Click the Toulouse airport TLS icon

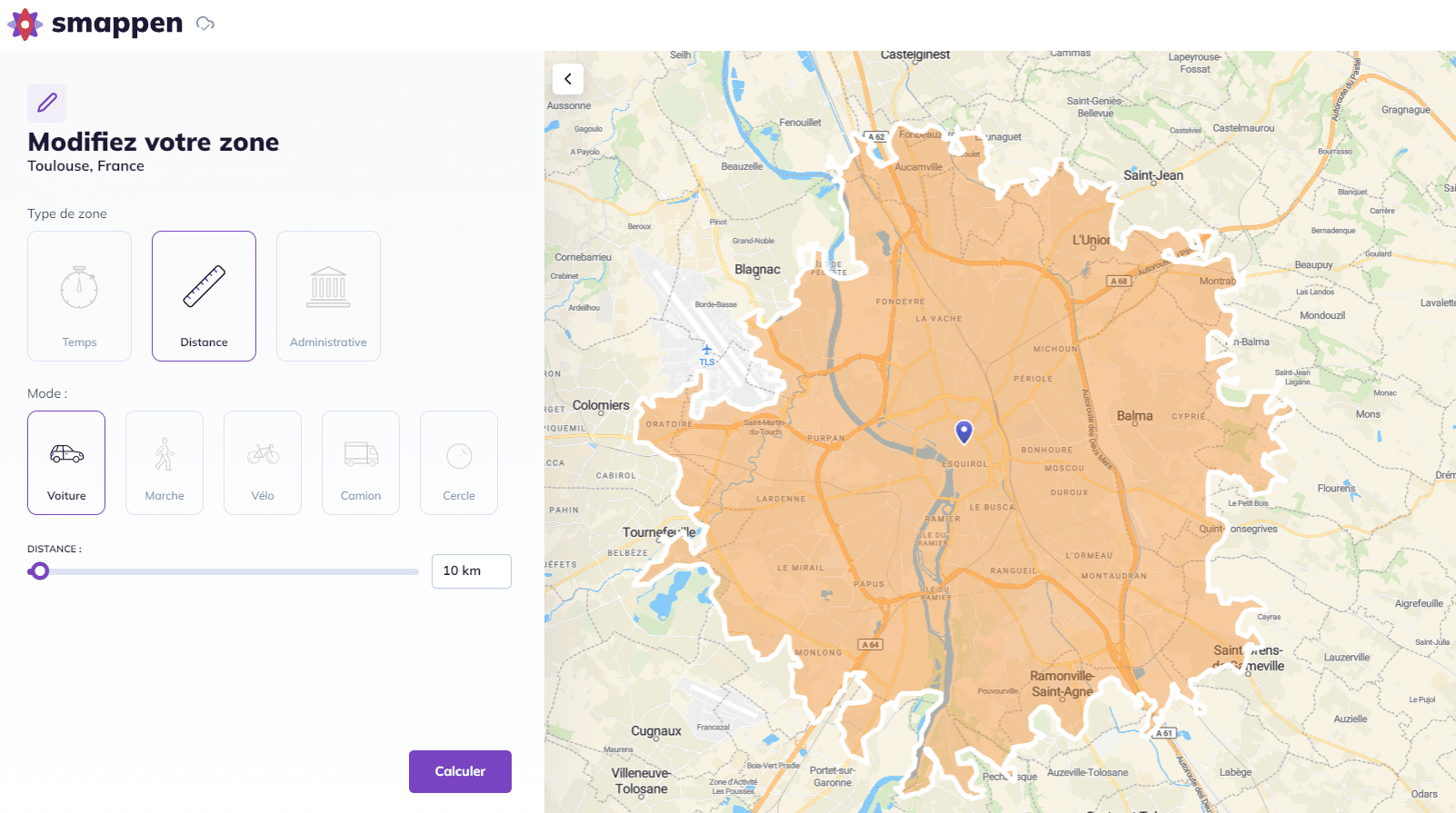tap(707, 351)
